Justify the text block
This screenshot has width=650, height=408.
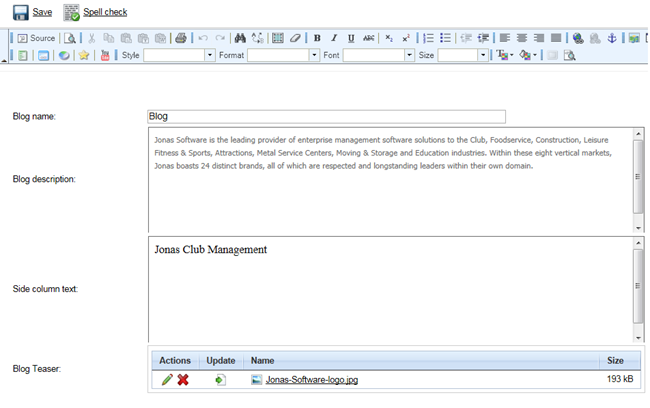pos(556,38)
